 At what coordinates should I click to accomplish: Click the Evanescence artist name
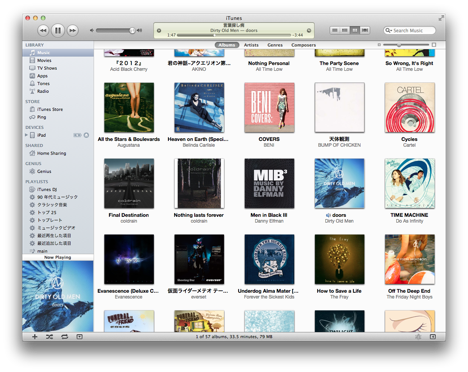point(129,297)
